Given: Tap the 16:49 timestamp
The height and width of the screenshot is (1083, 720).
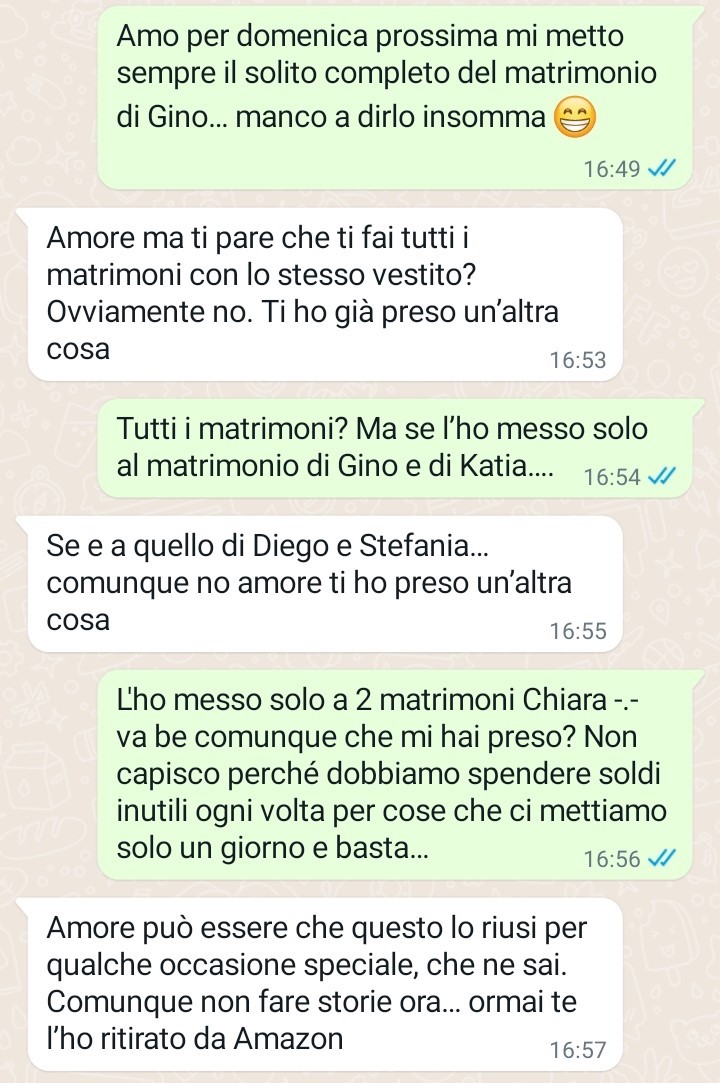Looking at the screenshot, I should click(612, 169).
